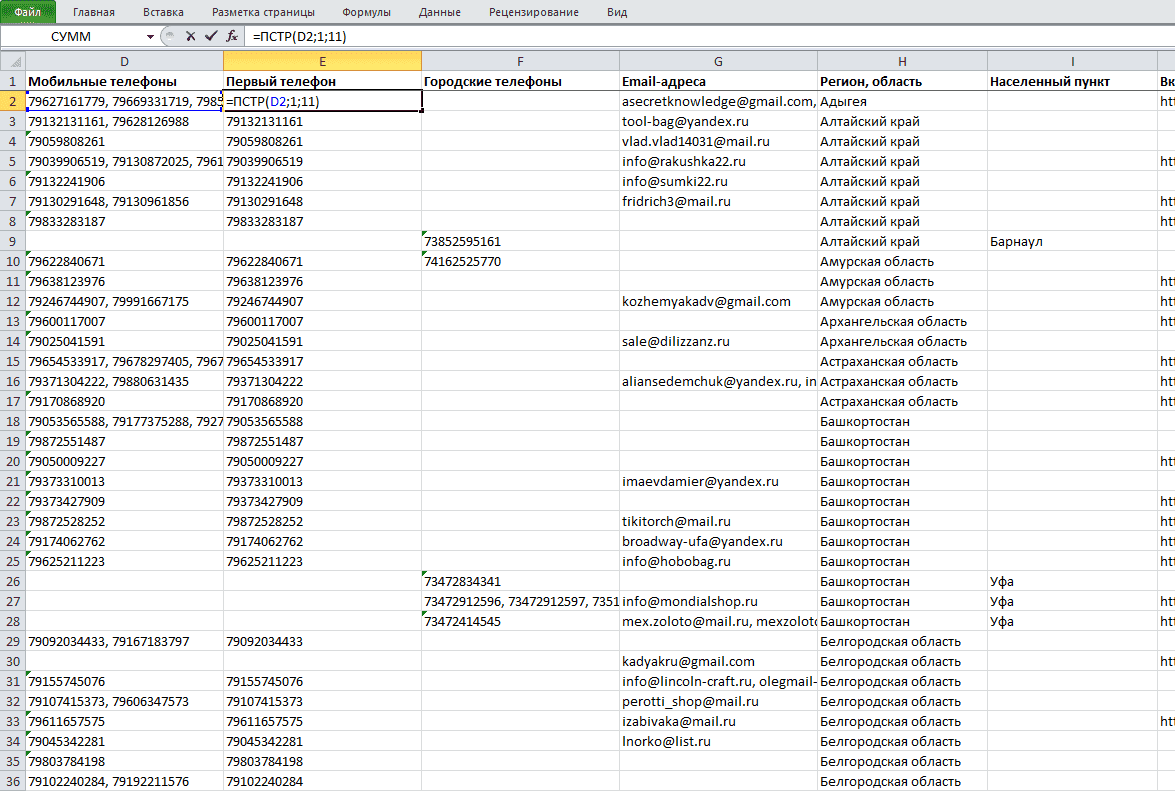Select cell with fridrich3@mail.ru
The height and width of the screenshot is (791, 1175).
pyautogui.click(x=718, y=201)
